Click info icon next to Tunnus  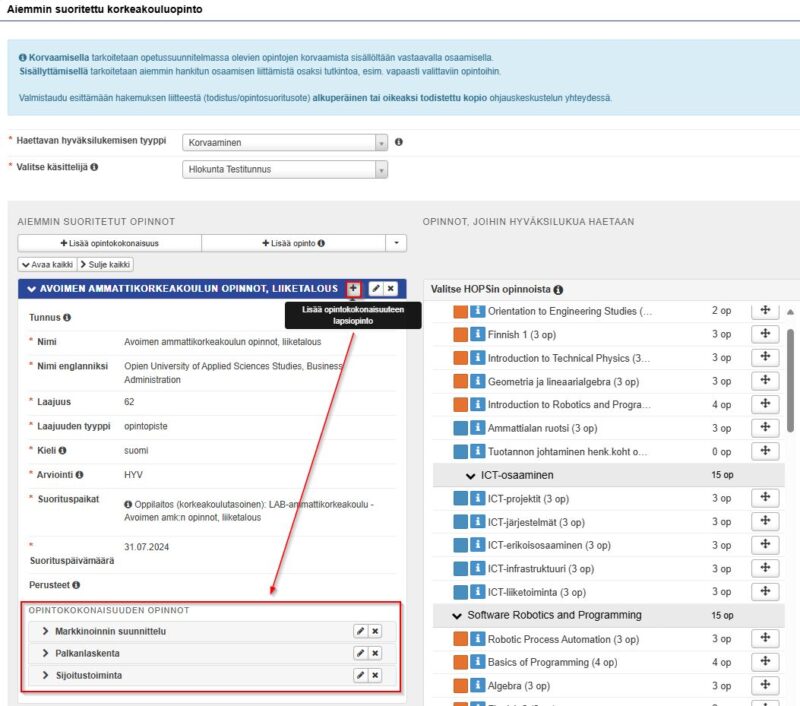(x=67, y=317)
